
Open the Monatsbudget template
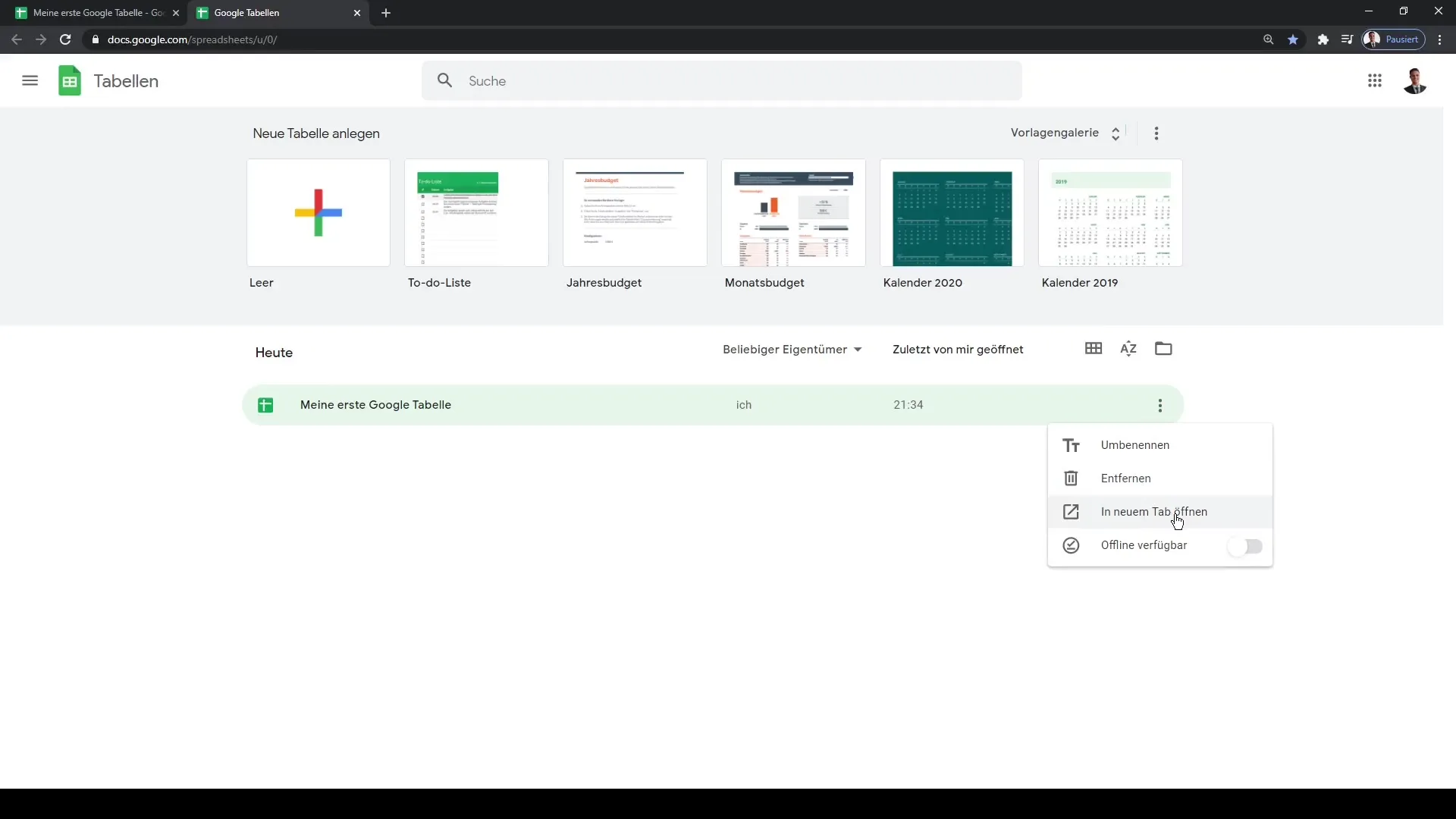(793, 212)
